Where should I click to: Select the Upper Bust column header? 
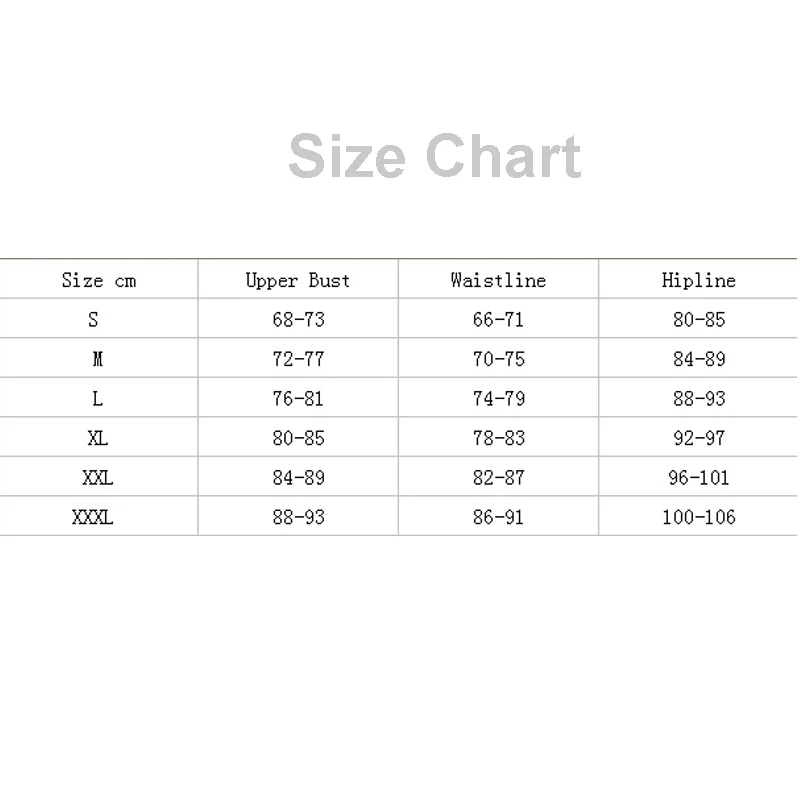pos(298,280)
